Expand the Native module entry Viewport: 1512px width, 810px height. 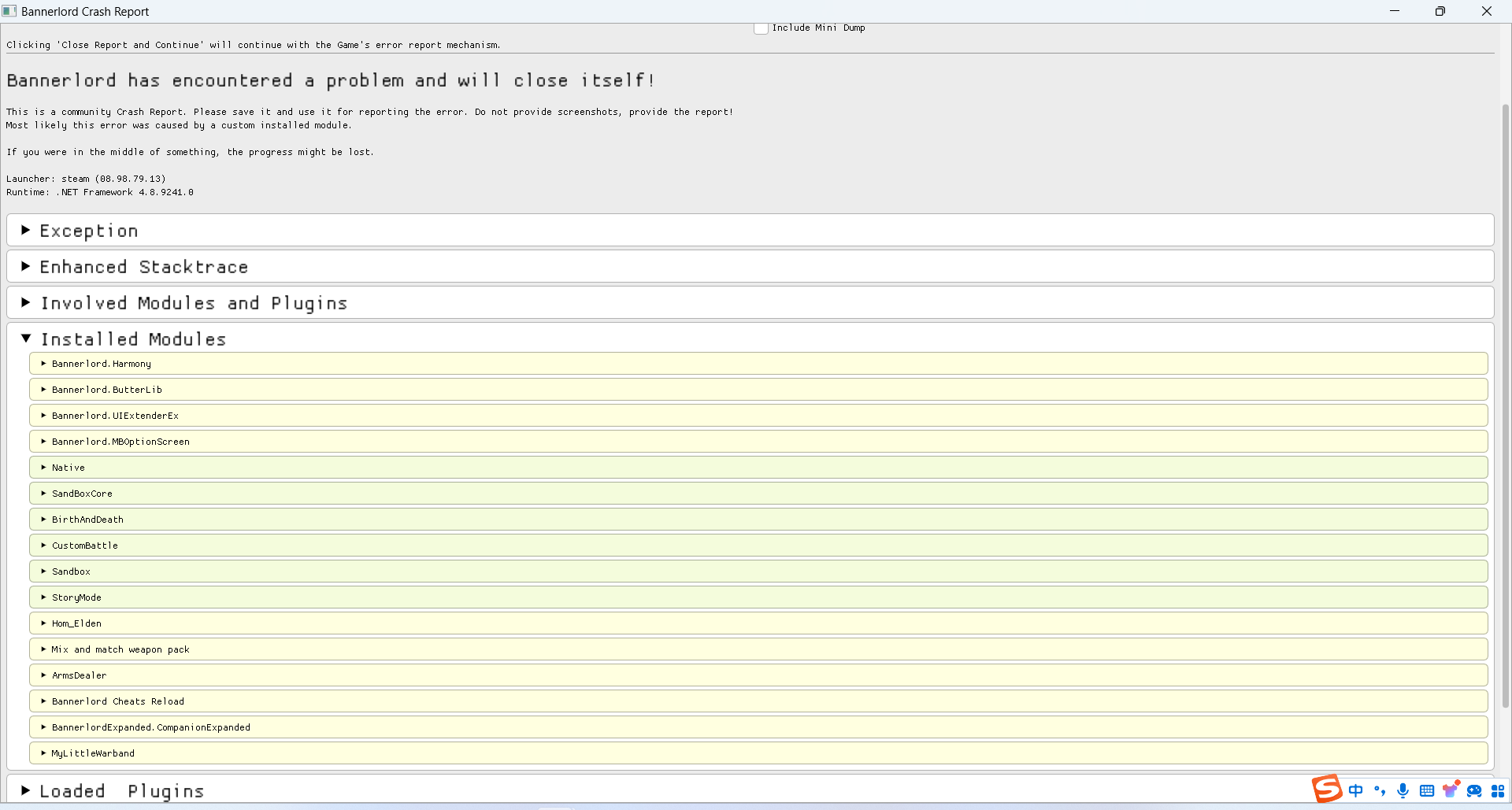758,468
